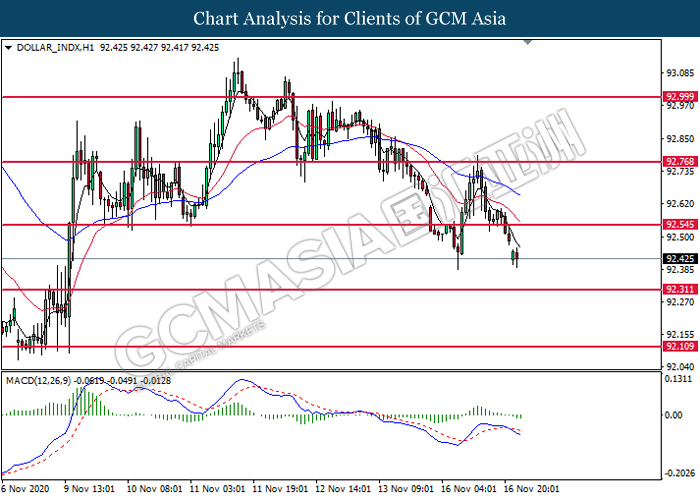
Task: Click the 92.620 price axis value
Action: click(680, 204)
